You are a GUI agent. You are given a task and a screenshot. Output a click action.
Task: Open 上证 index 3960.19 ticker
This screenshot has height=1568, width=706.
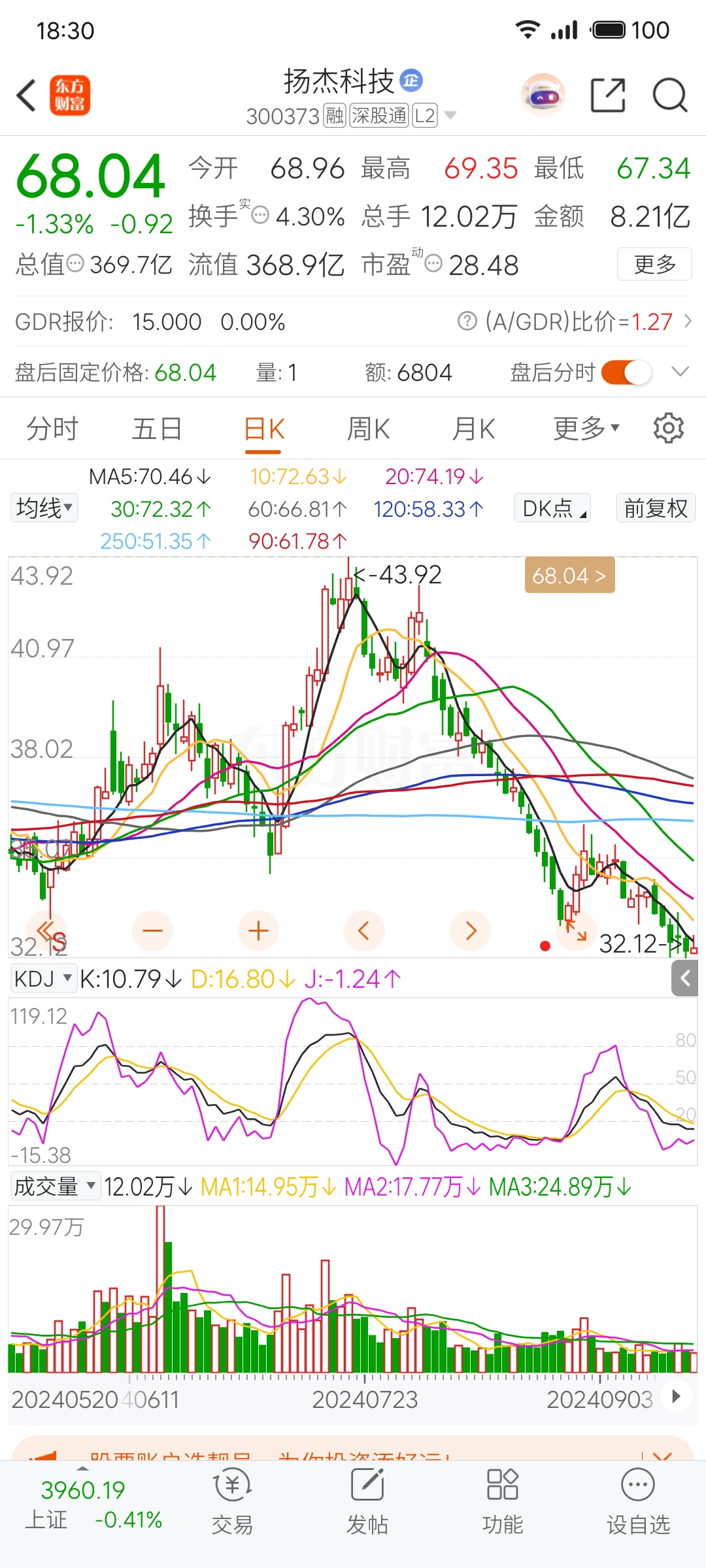coord(93,1504)
